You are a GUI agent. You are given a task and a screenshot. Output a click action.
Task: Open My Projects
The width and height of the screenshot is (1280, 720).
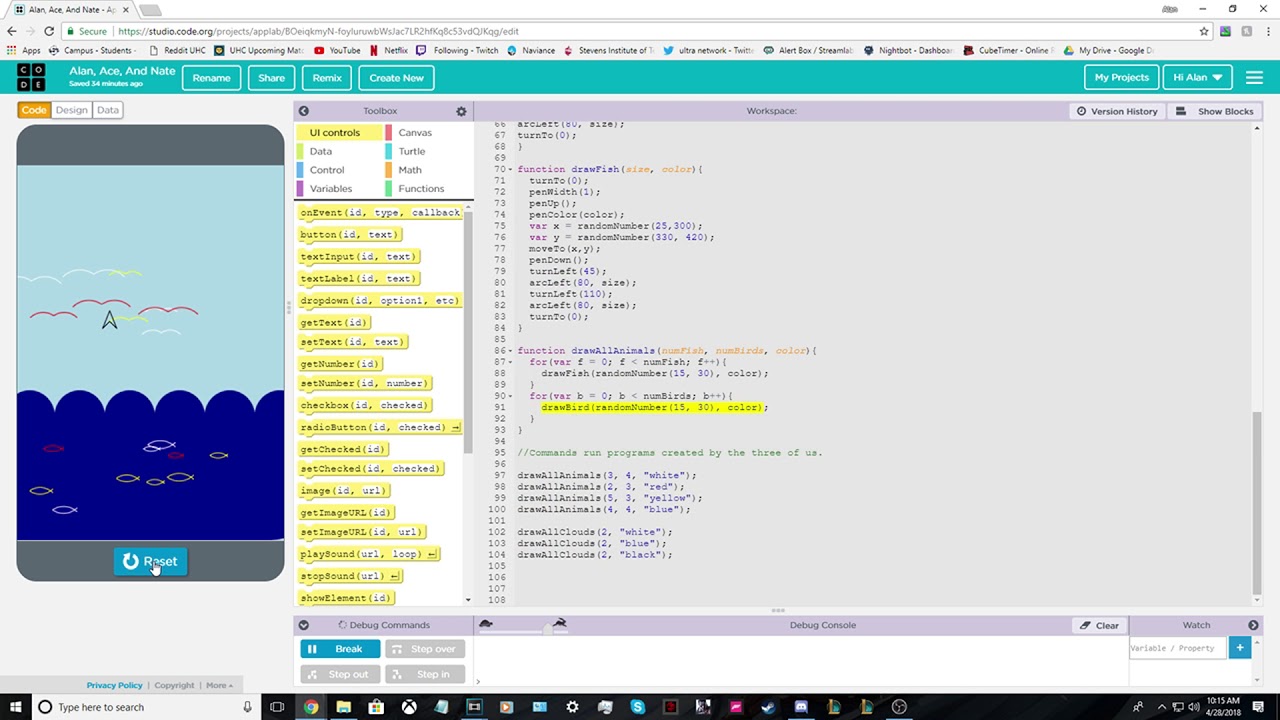[1121, 78]
